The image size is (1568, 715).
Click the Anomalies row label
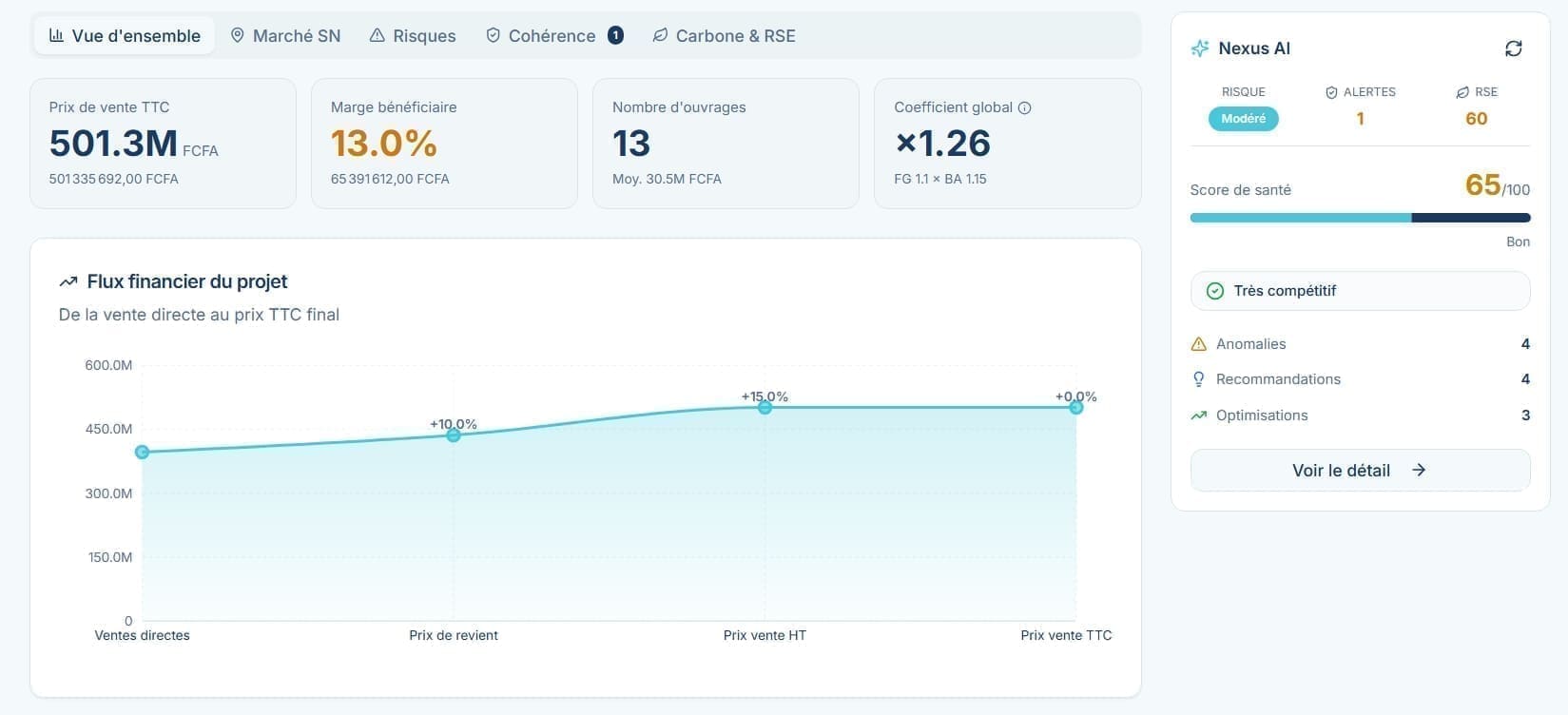pyautogui.click(x=1250, y=344)
